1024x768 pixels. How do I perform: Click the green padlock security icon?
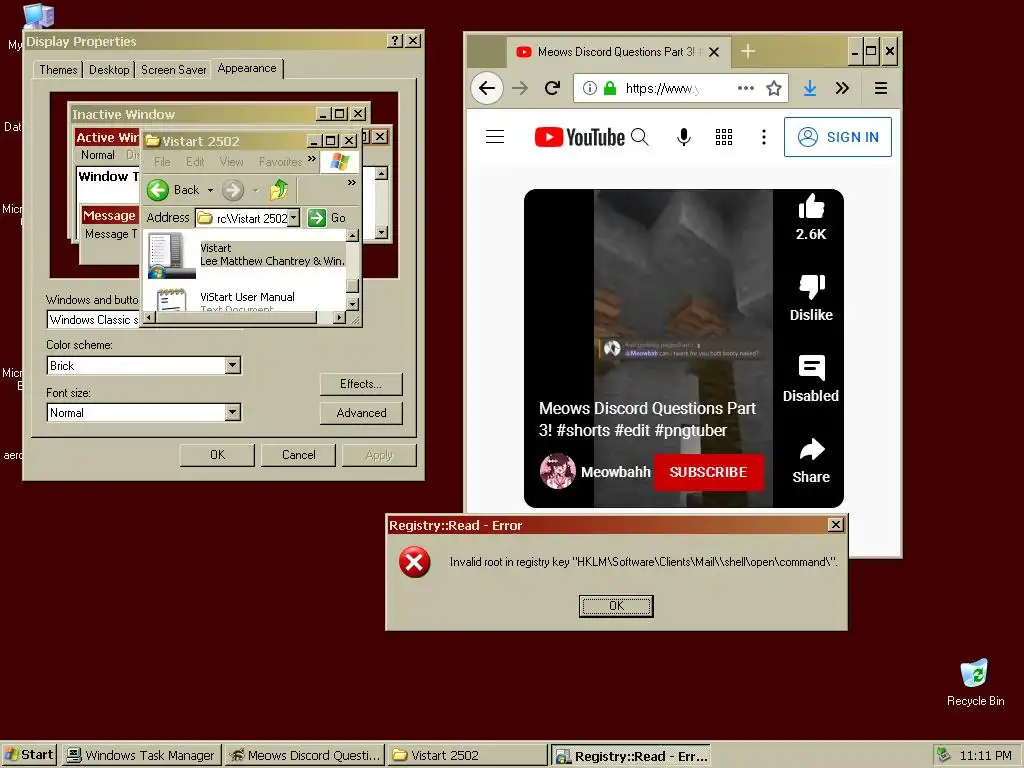pyautogui.click(x=609, y=88)
